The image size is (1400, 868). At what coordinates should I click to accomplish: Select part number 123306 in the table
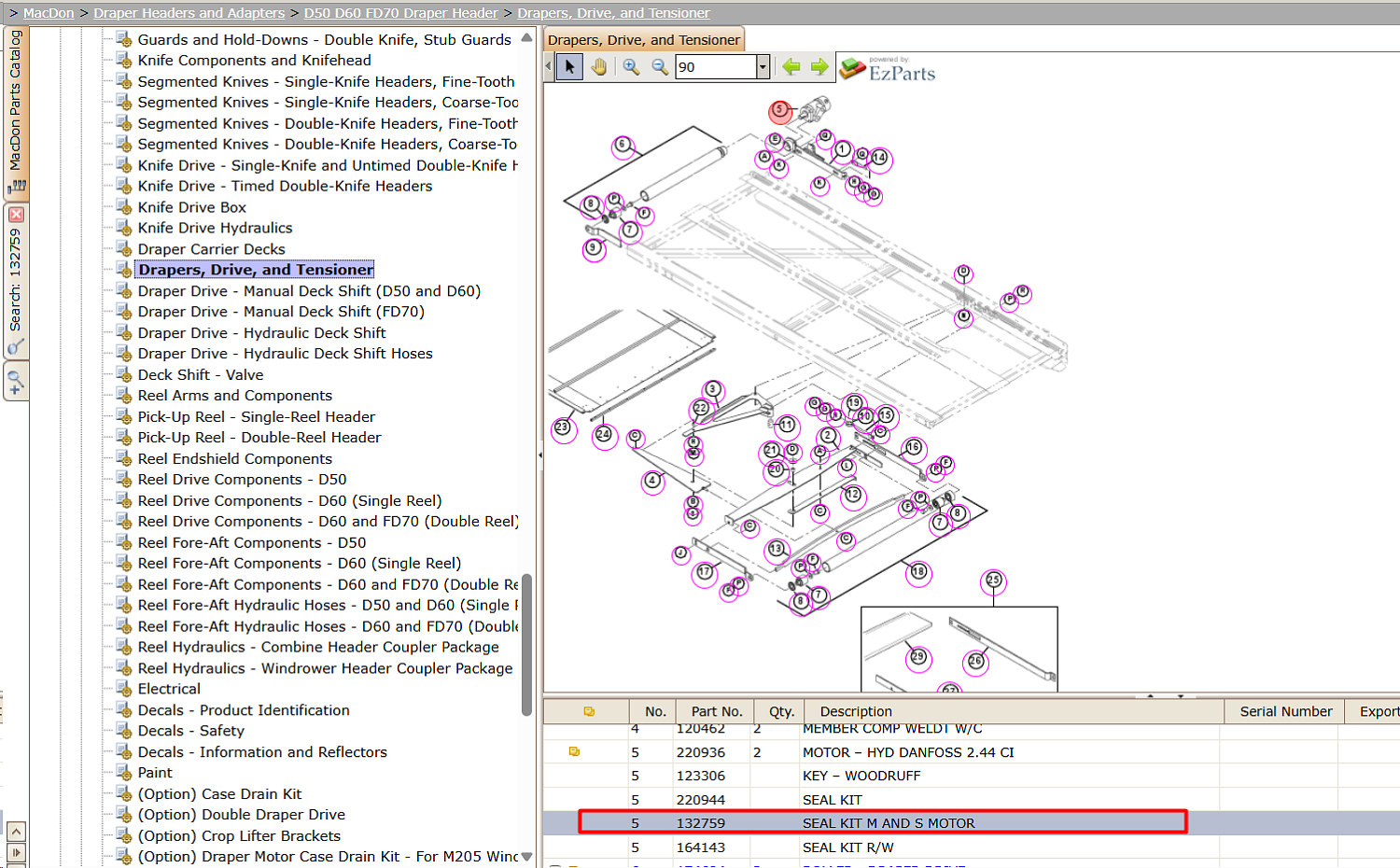[x=700, y=776]
